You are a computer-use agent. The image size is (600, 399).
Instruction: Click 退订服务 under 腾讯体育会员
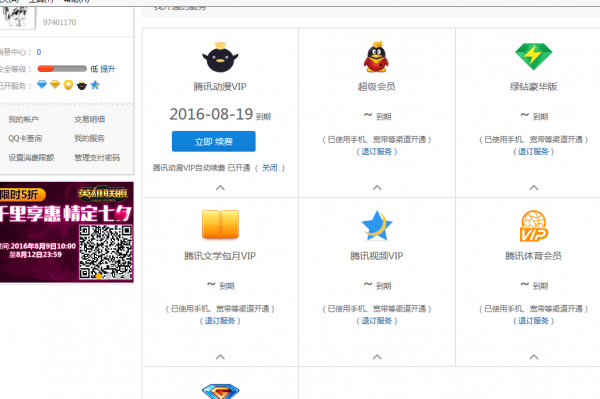(533, 321)
